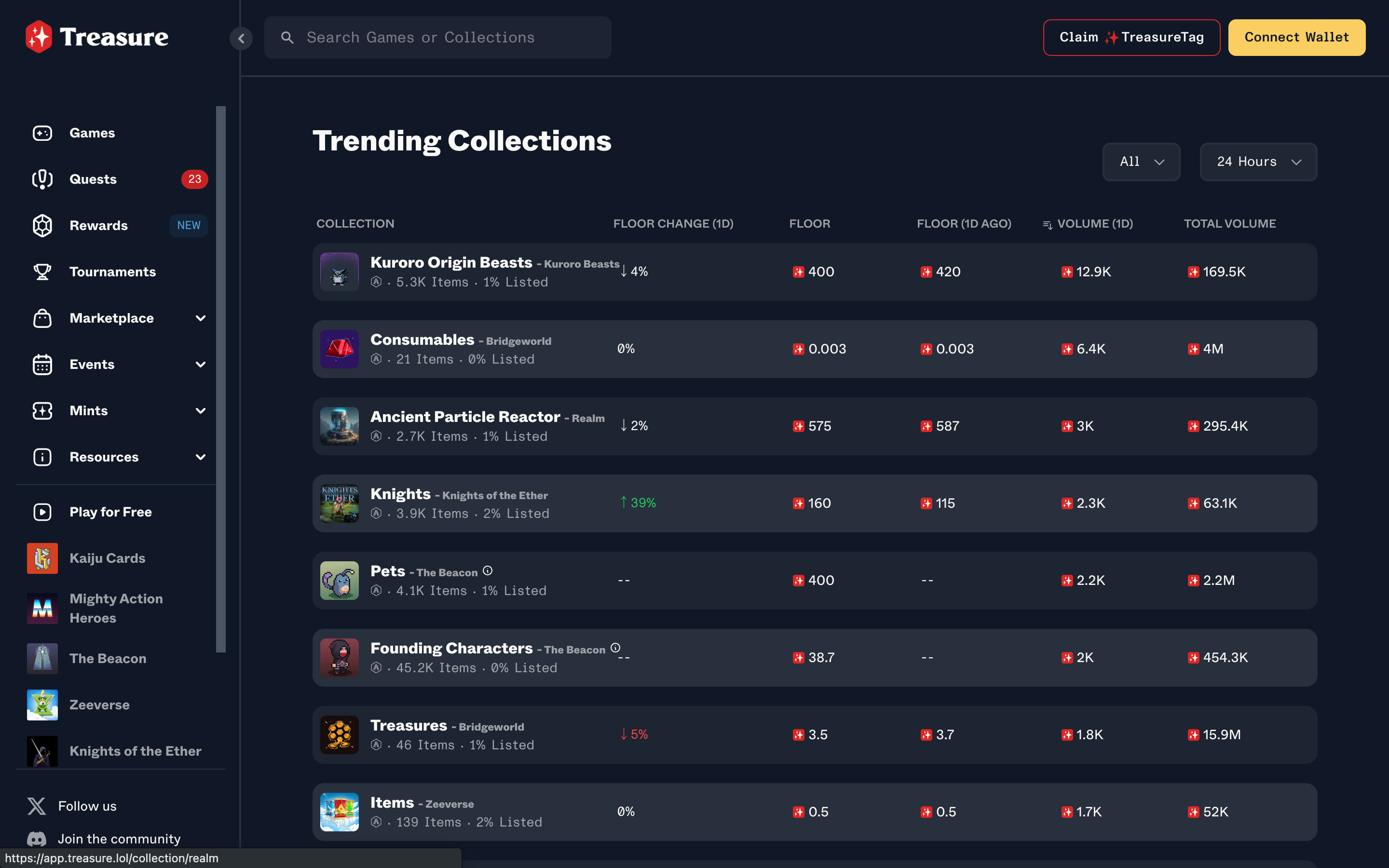Expand the Mints menu chevron

(x=200, y=411)
